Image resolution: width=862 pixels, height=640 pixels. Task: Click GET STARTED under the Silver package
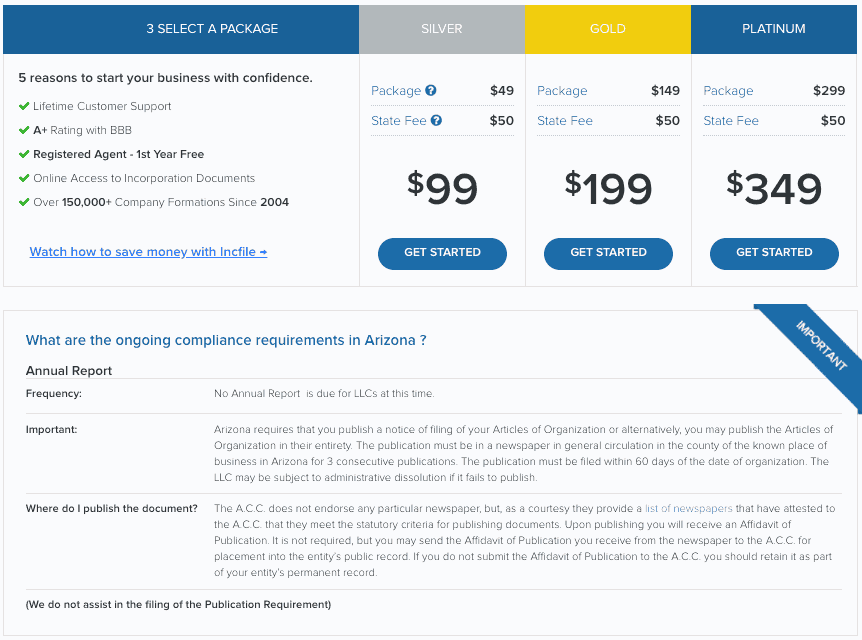pos(442,254)
